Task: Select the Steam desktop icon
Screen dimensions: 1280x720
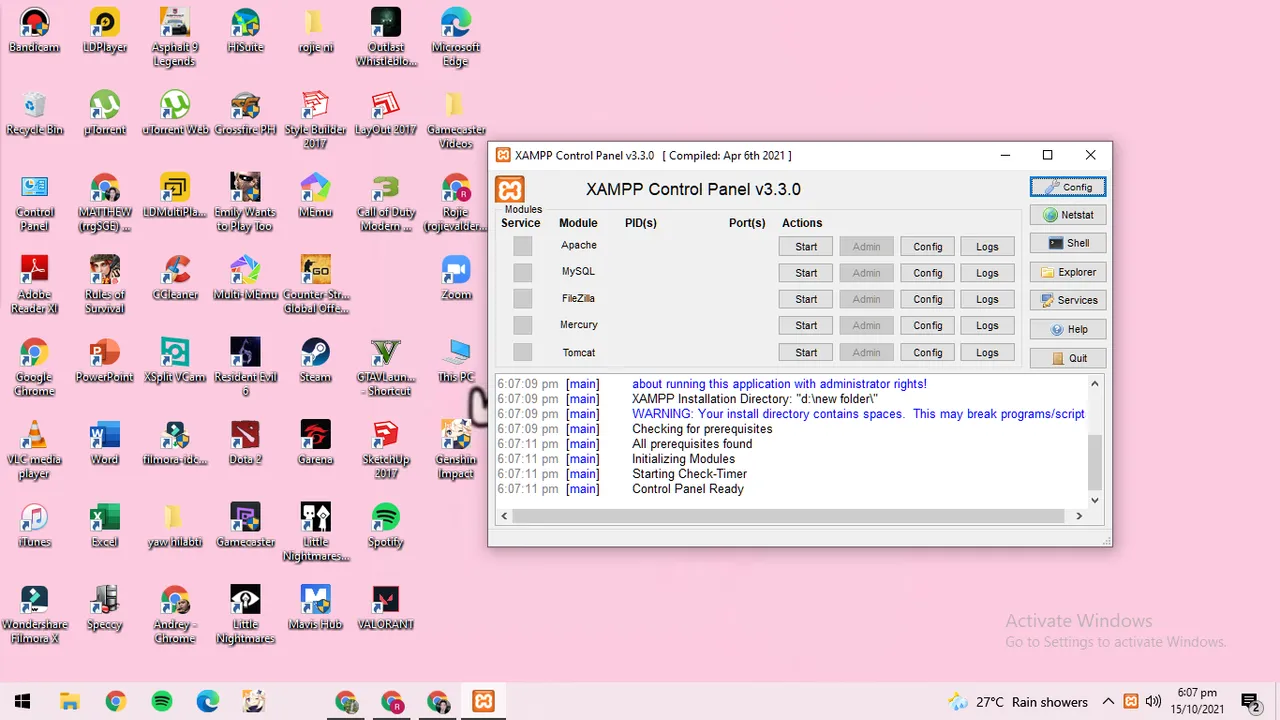Action: click(316, 360)
